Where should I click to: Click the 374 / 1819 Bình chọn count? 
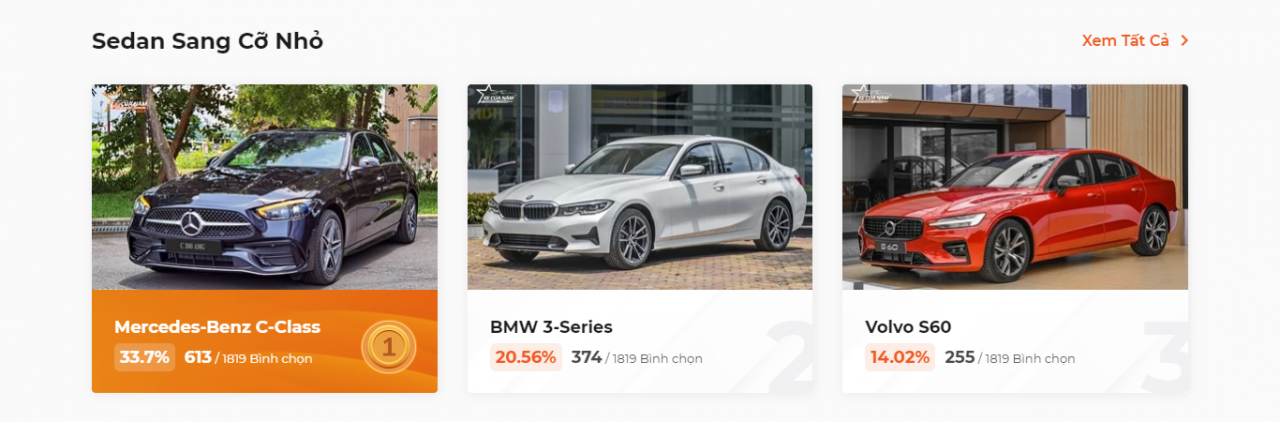(x=637, y=358)
